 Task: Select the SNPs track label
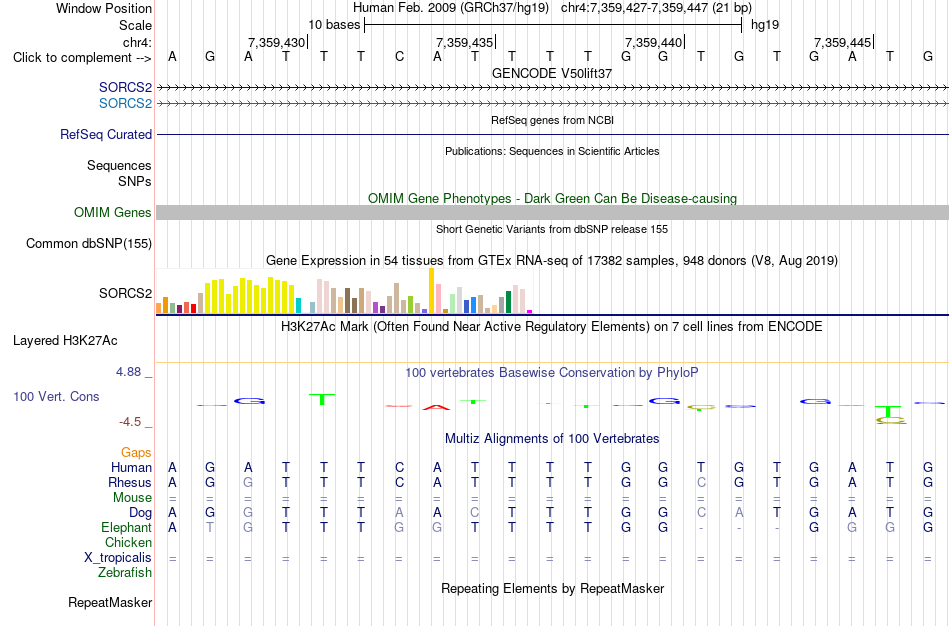click(x=135, y=181)
